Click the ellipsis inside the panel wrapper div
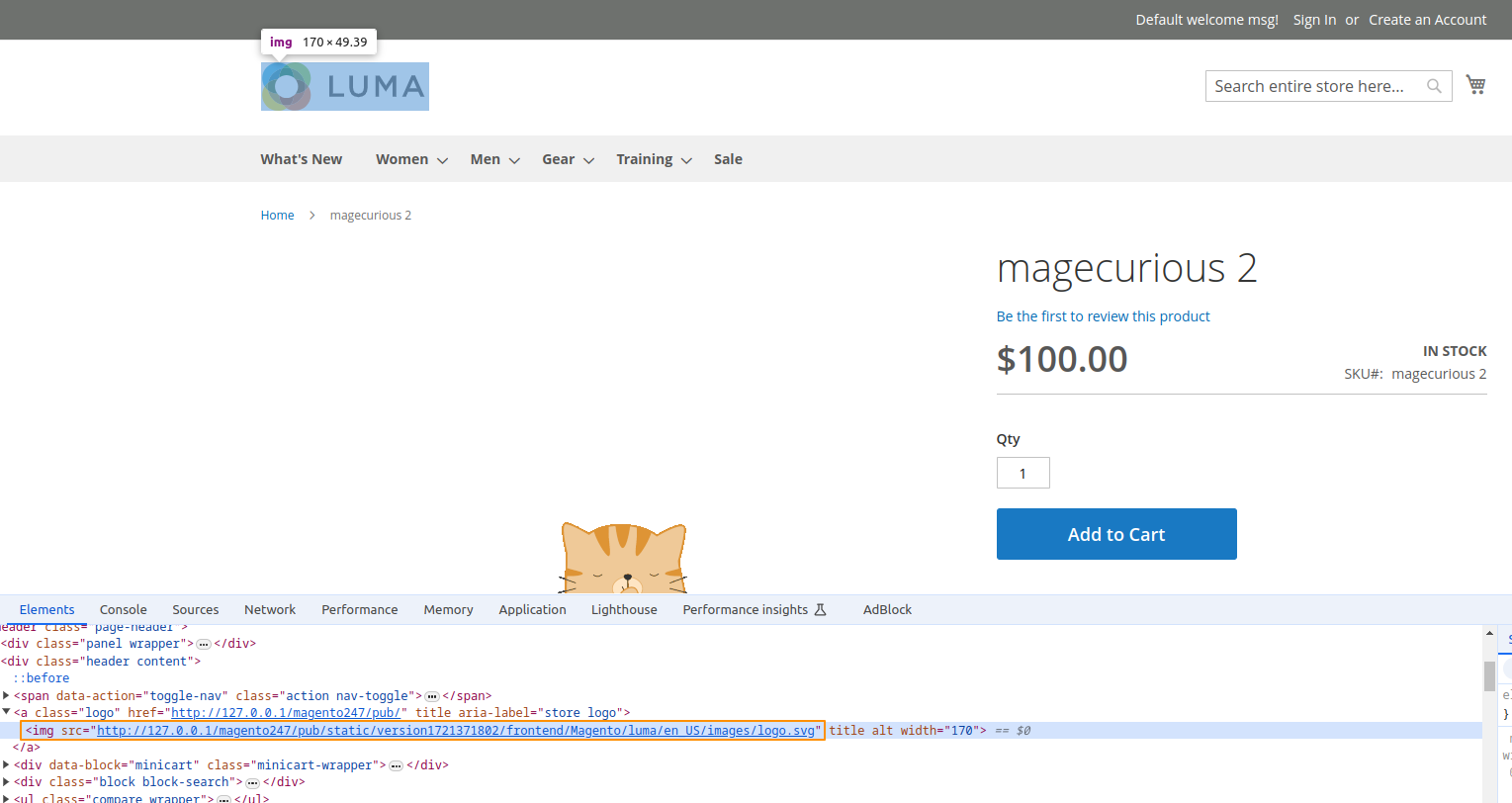Screen dimensions: 1512x803 (203, 643)
